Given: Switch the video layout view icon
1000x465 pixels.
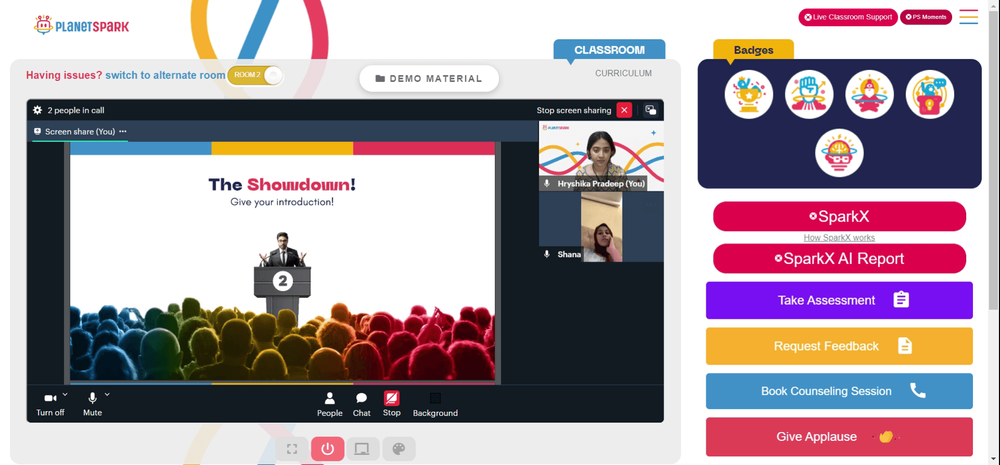Looking at the screenshot, I should tap(651, 110).
